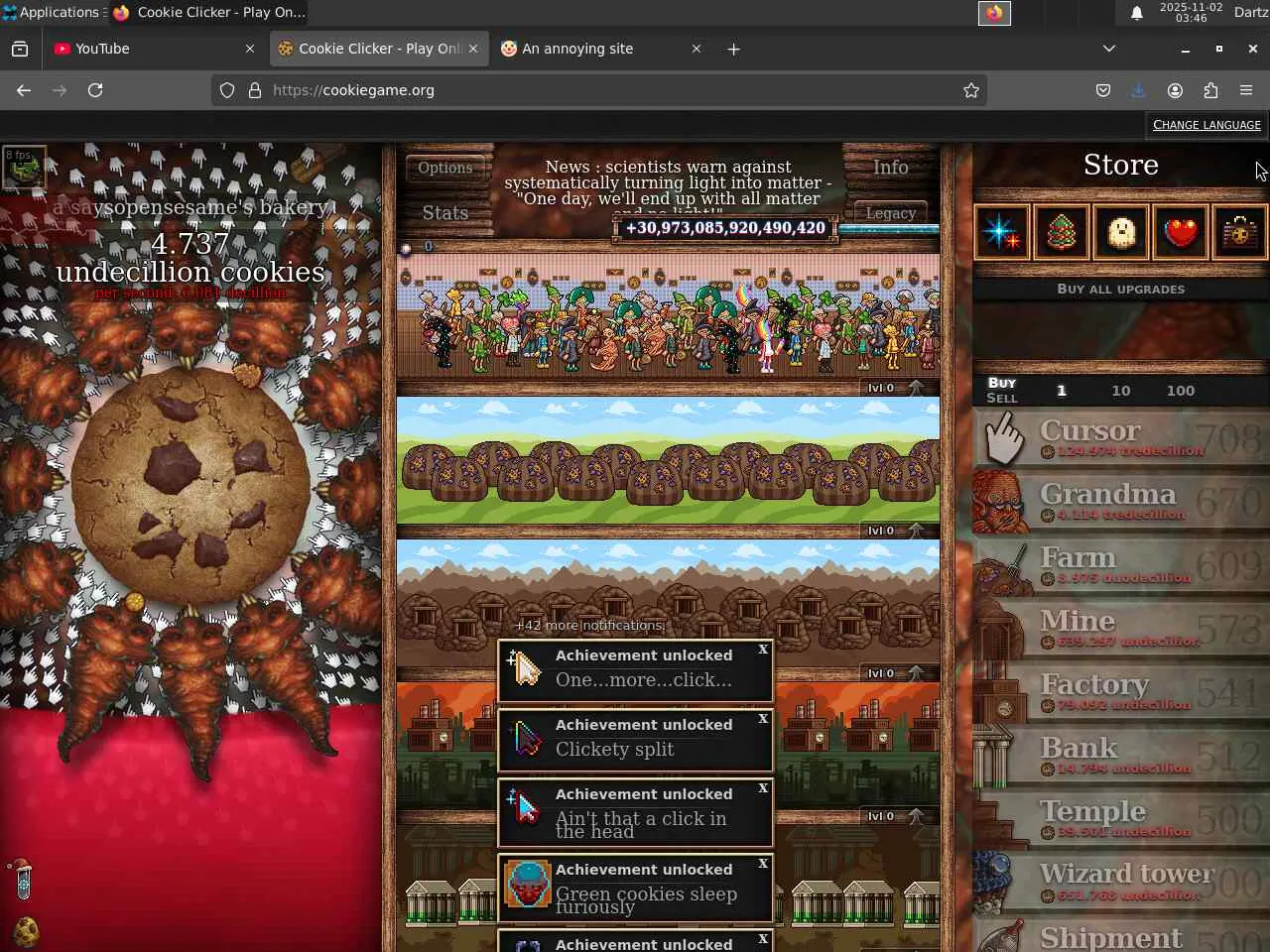Expand the list all tabs dropdown
The image size is (1270, 952).
click(x=1109, y=49)
